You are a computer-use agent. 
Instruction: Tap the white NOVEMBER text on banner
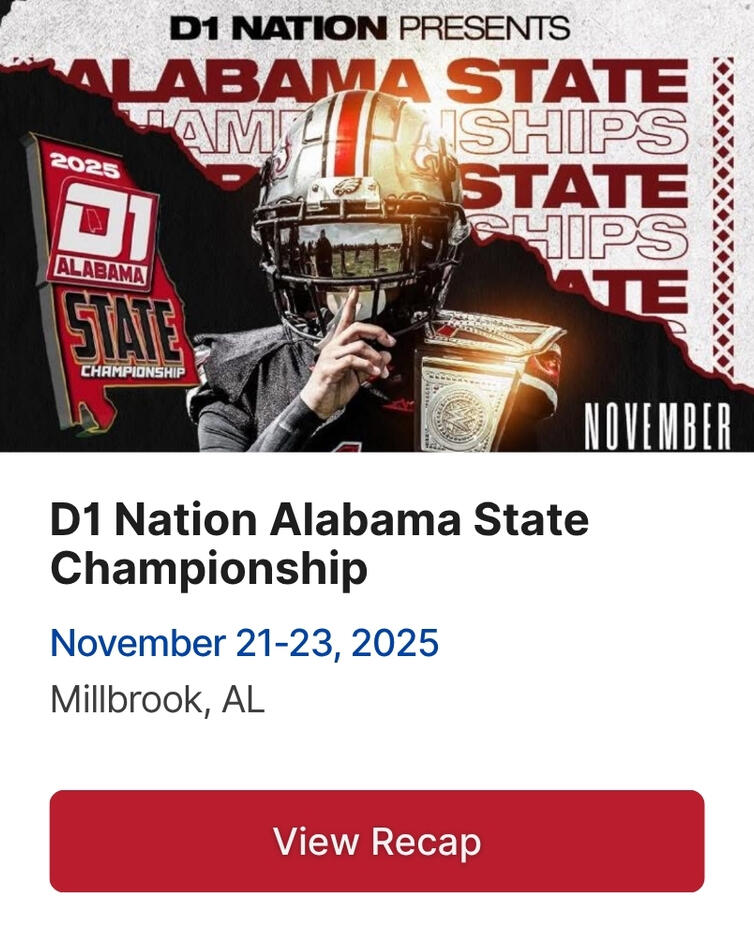click(x=656, y=427)
